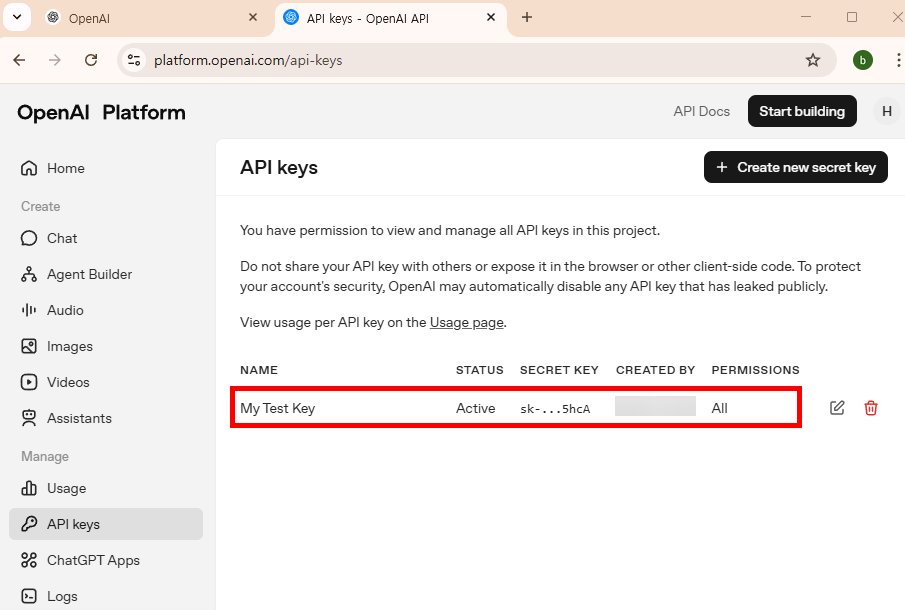Open API Docs link
Image resolution: width=905 pixels, height=610 pixels.
click(701, 111)
